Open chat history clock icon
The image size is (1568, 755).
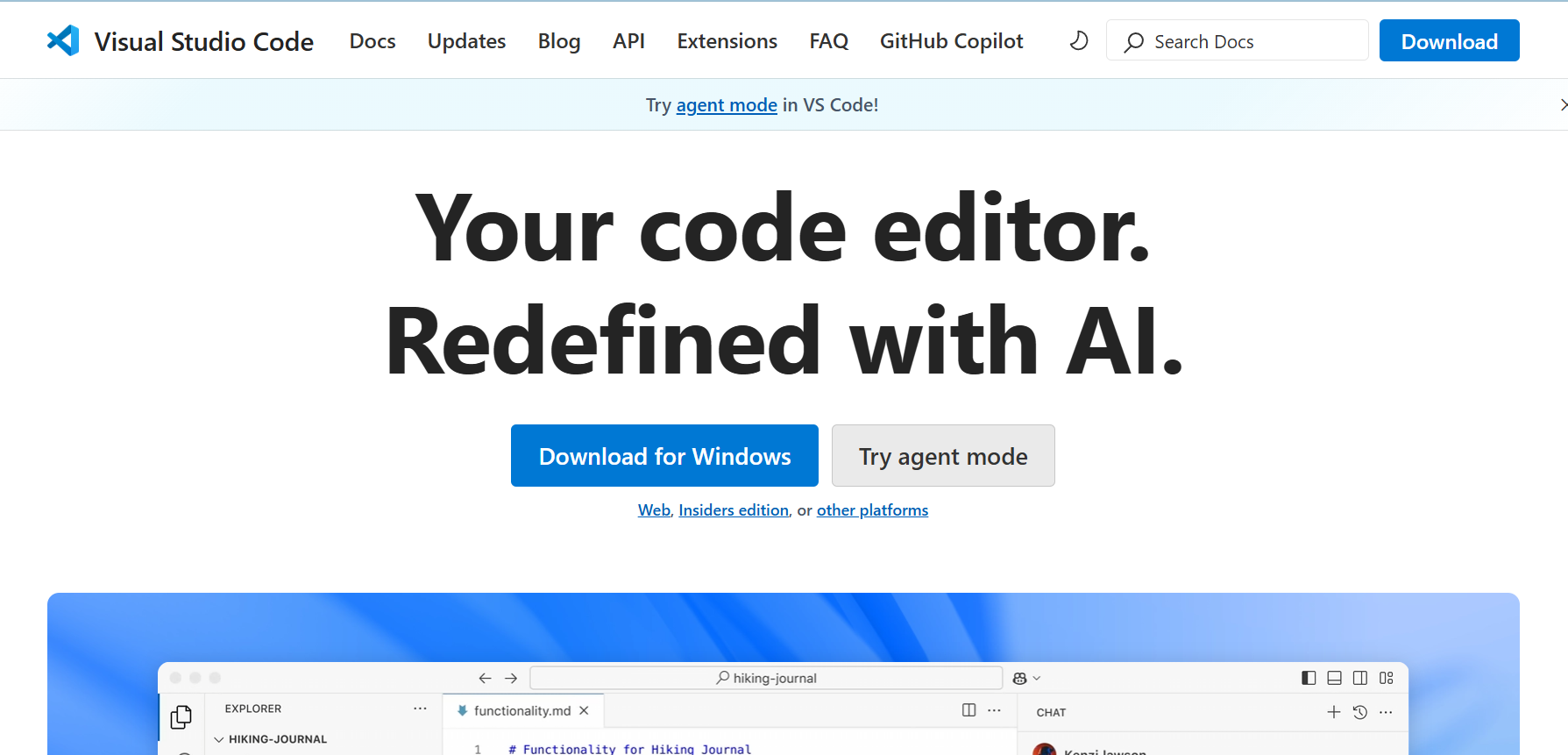[1359, 712]
